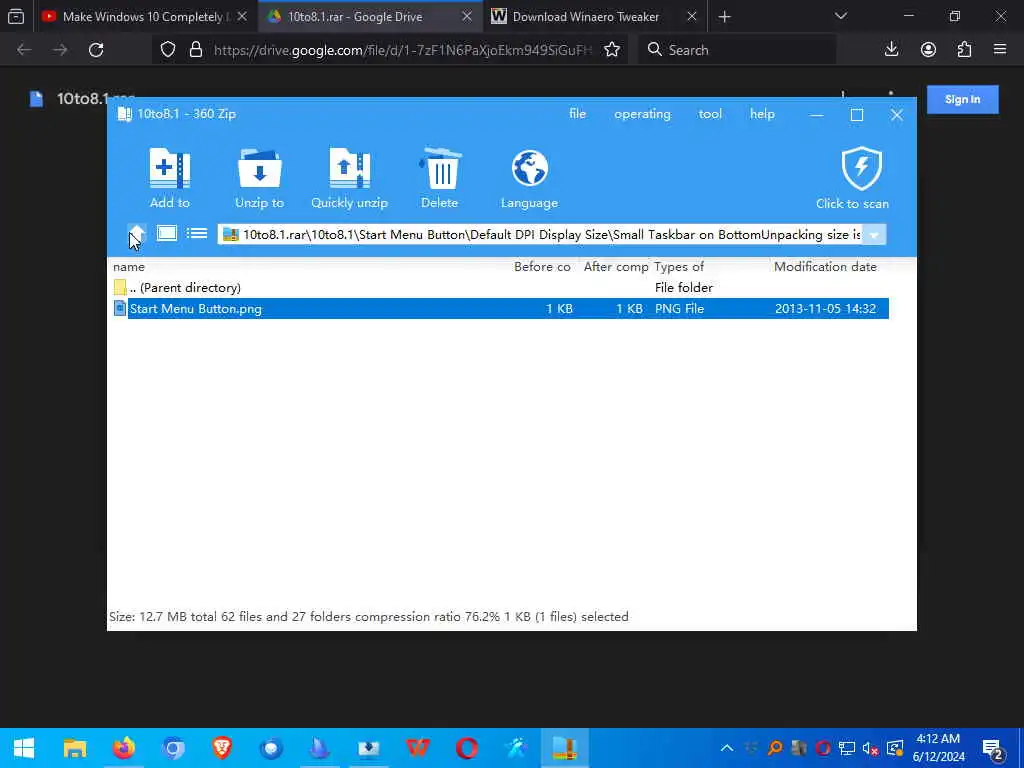Screen dimensions: 1024x768
Task: Open the Firefox View icon
Action: pos(16,17)
